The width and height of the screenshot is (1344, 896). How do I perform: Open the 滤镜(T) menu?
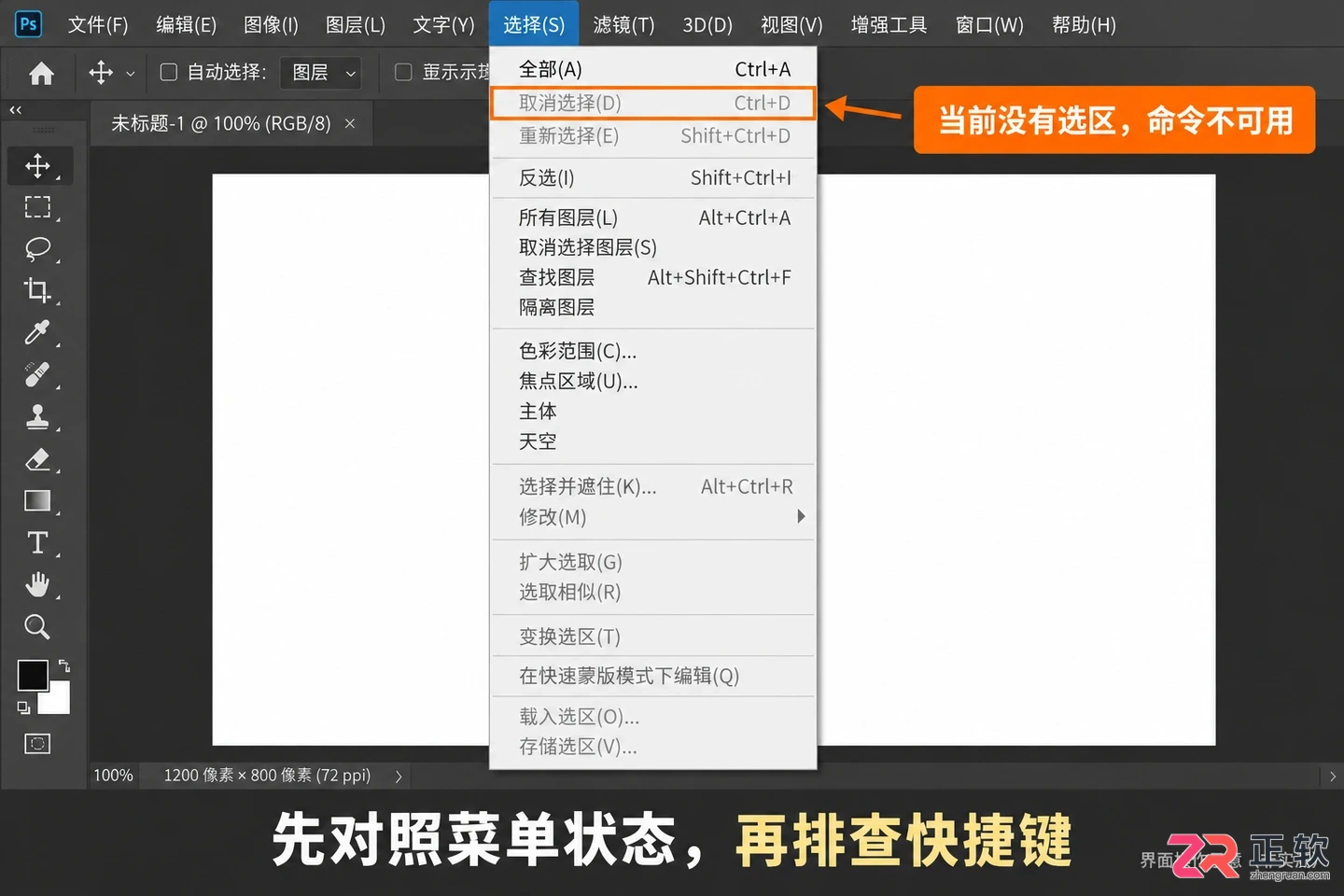623,24
